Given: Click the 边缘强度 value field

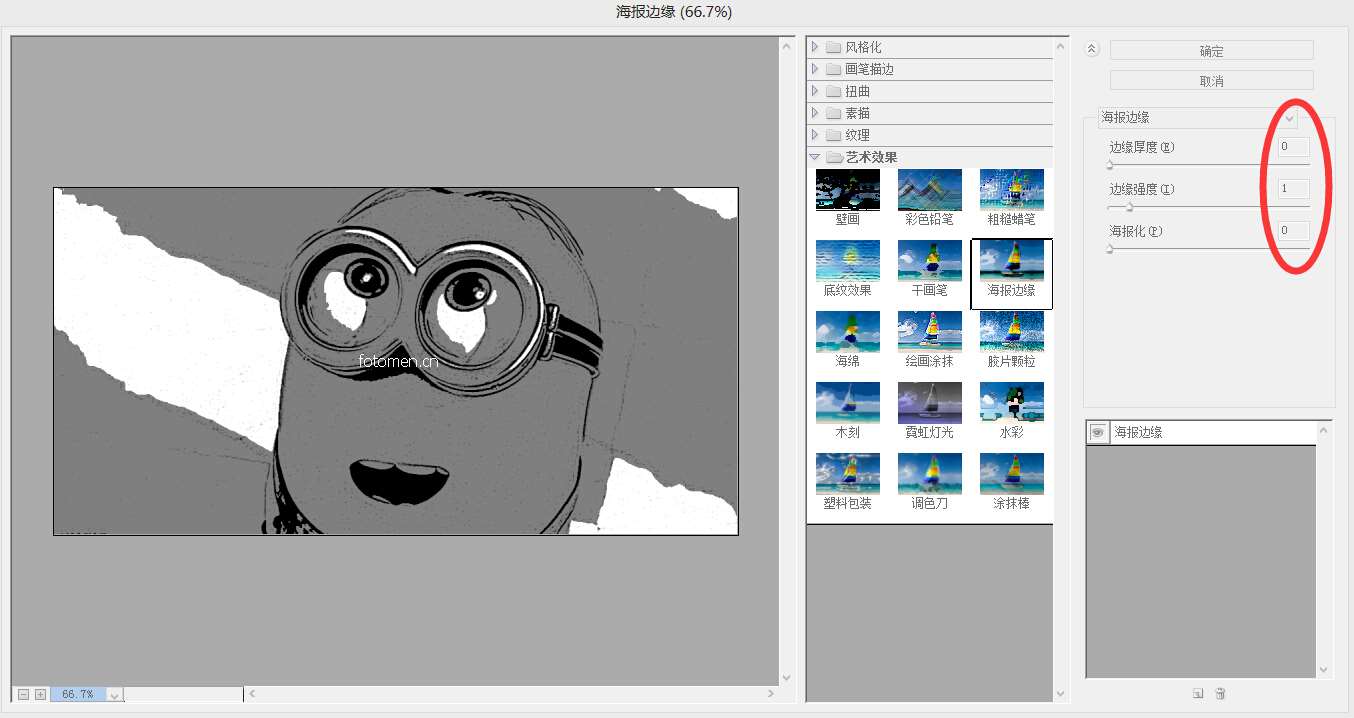Looking at the screenshot, I should coord(1294,189).
